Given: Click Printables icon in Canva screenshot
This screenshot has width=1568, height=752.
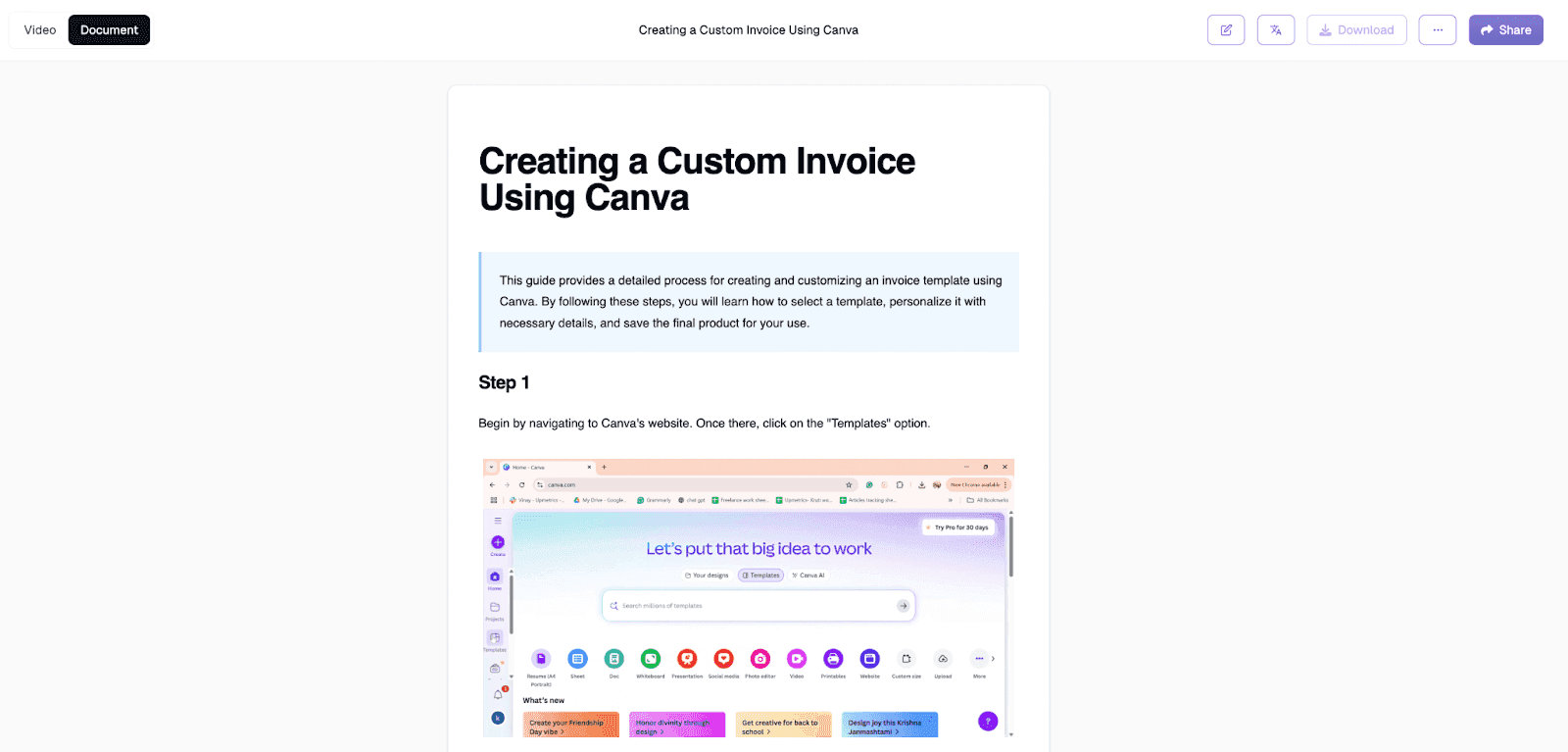Looking at the screenshot, I should pos(833,659).
